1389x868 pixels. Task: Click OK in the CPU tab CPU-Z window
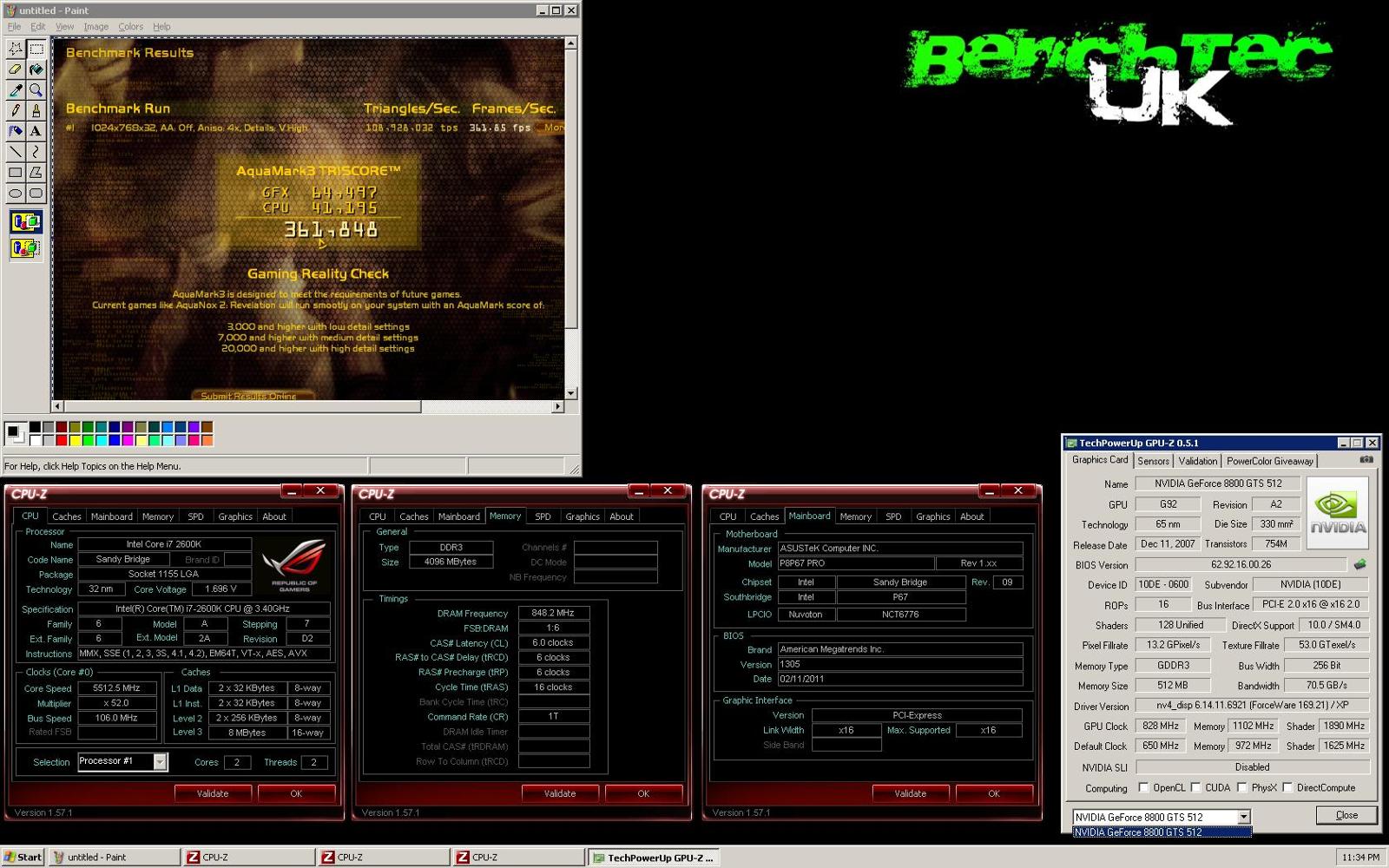click(296, 793)
